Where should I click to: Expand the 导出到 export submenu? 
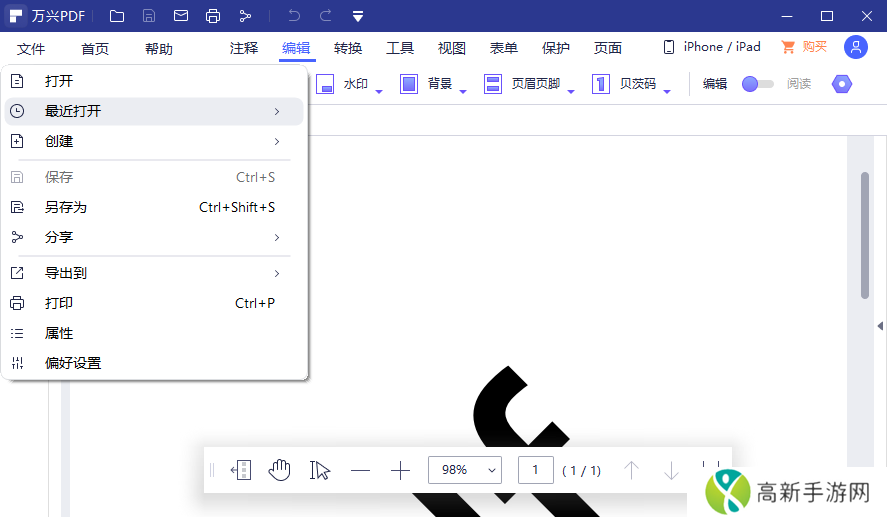(155, 273)
